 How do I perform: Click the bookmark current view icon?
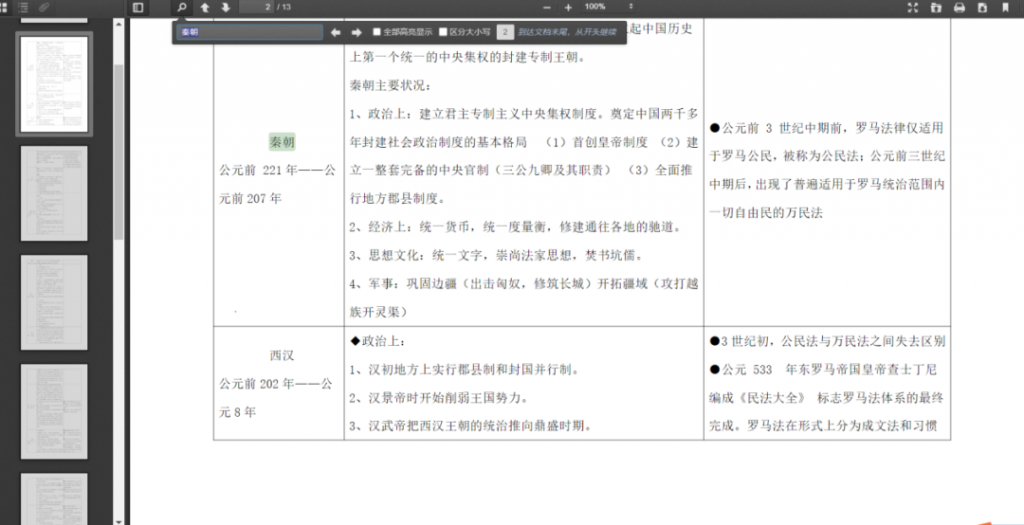pos(1005,7)
